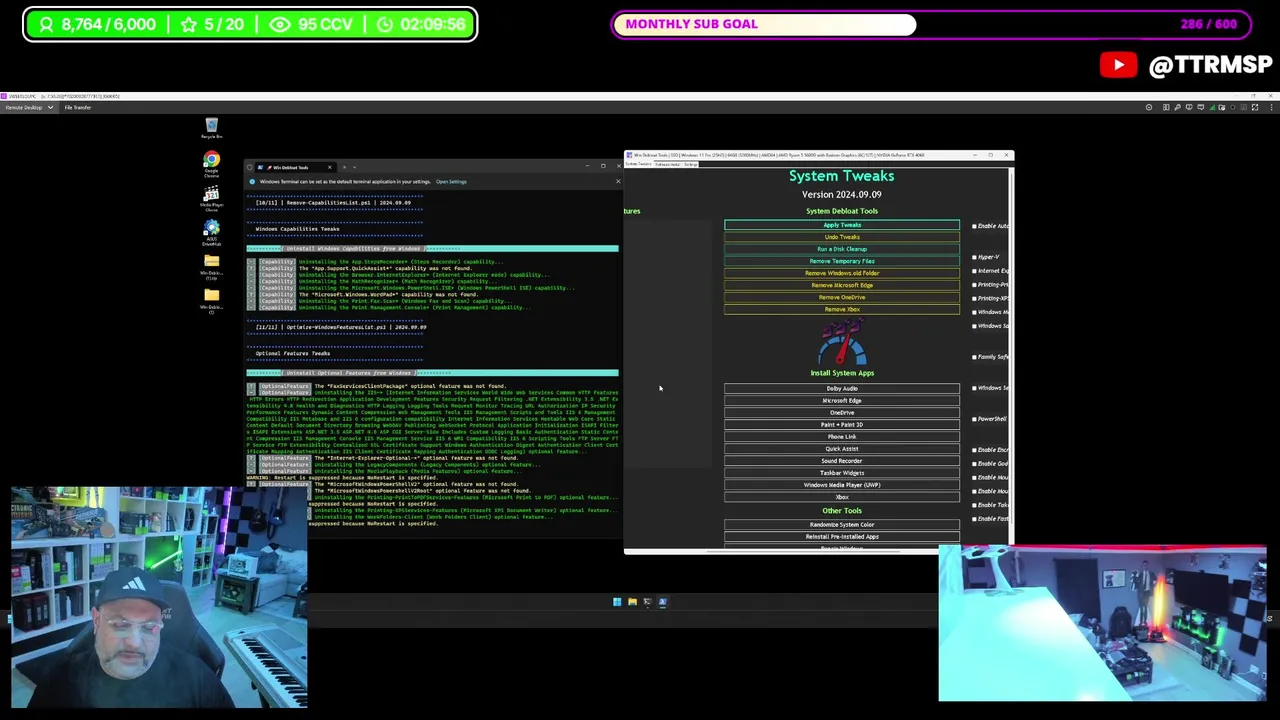This screenshot has width=1280, height=720.
Task: Click Remove Xbox button
Action: [842, 309]
